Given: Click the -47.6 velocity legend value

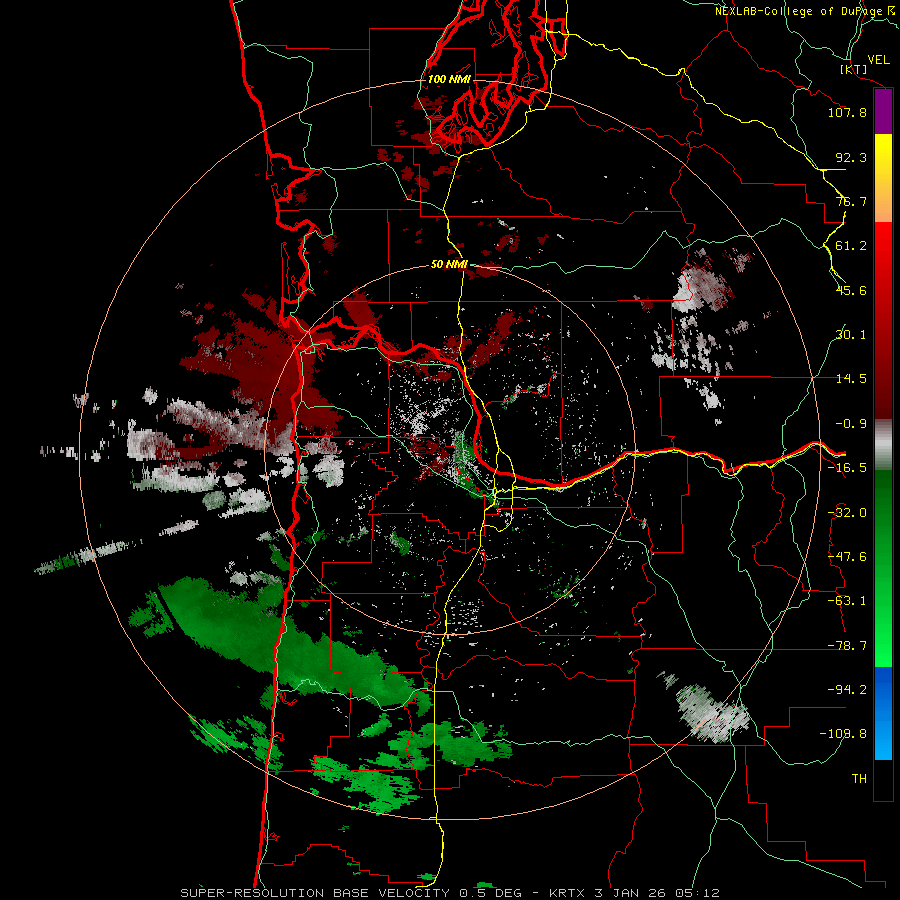Looking at the screenshot, I should click(x=847, y=557).
